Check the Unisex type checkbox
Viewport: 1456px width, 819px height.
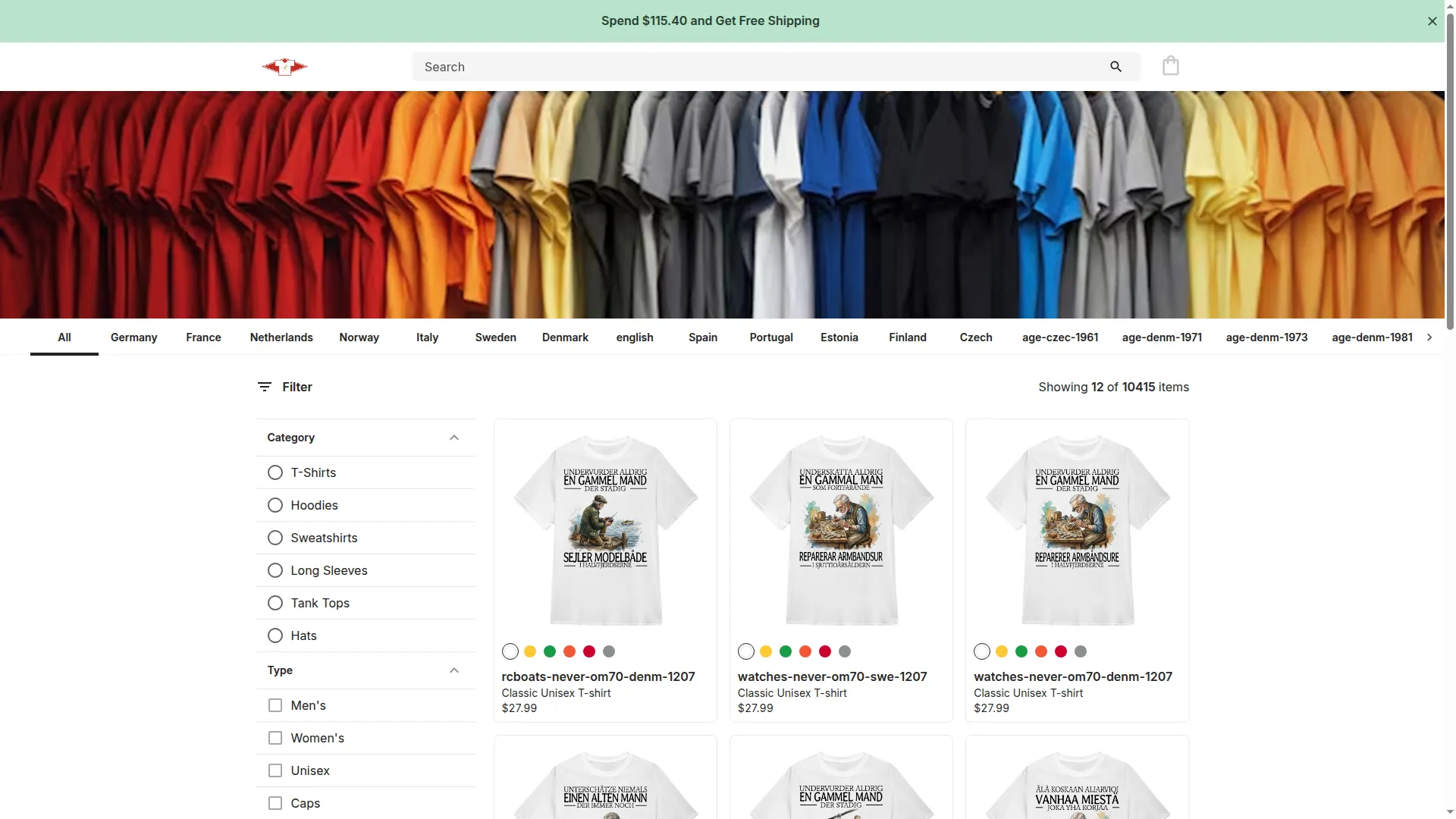(x=275, y=771)
